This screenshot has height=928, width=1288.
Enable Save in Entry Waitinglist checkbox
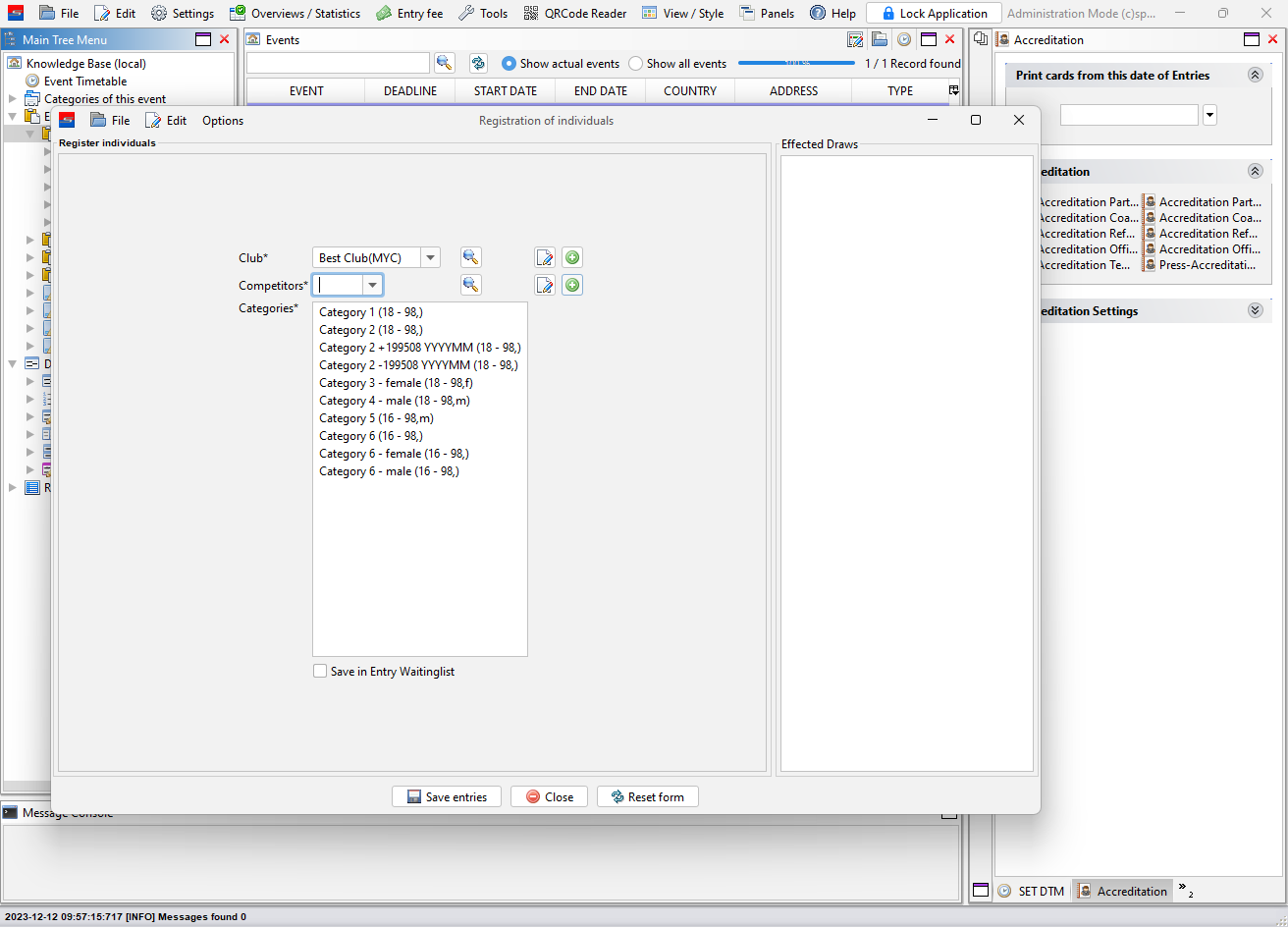(320, 672)
